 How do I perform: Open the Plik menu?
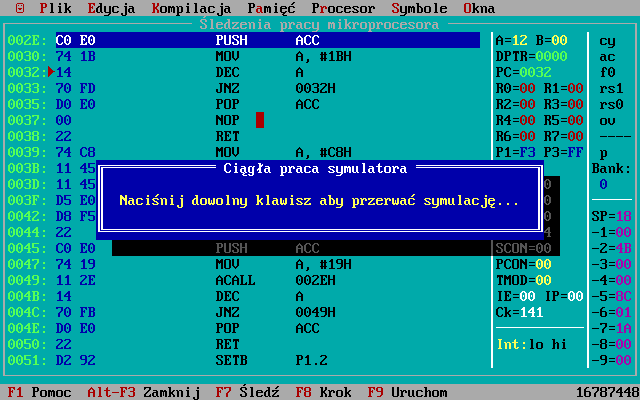pos(56,8)
